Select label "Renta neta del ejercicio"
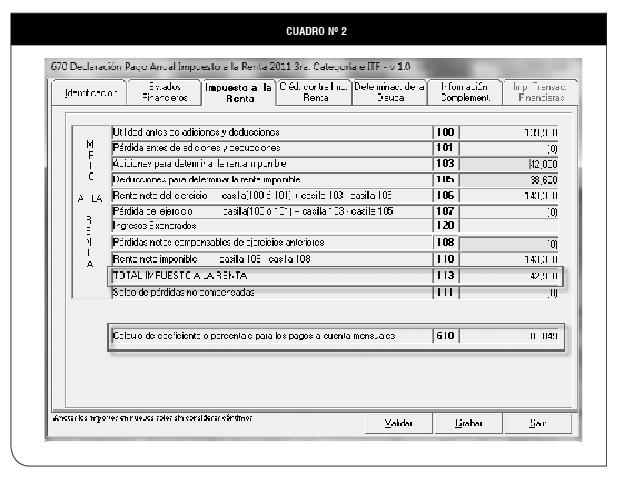Viewport: 629px width, 487px height. [x=160, y=196]
